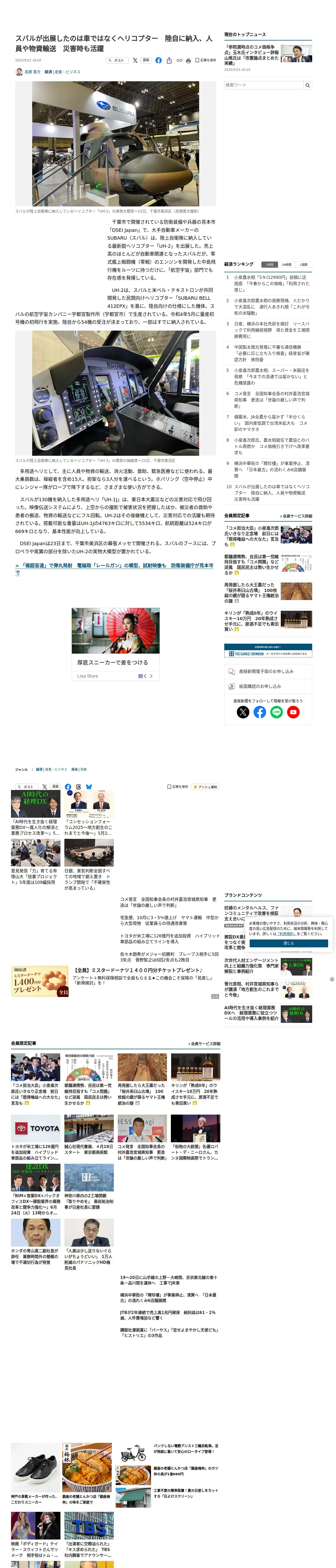Copy article link via chain icon
The height and width of the screenshot is (1568, 336).
pyautogui.click(x=179, y=60)
